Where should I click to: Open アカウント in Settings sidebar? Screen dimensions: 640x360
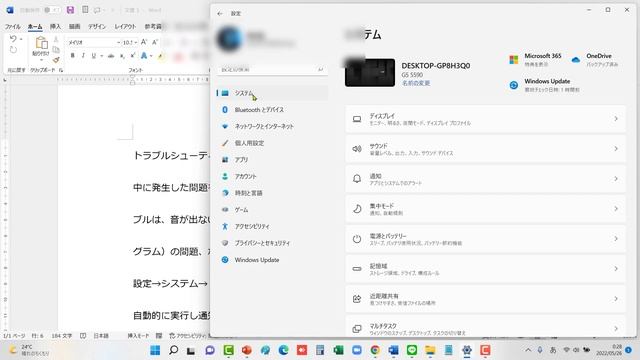(x=272, y=176)
